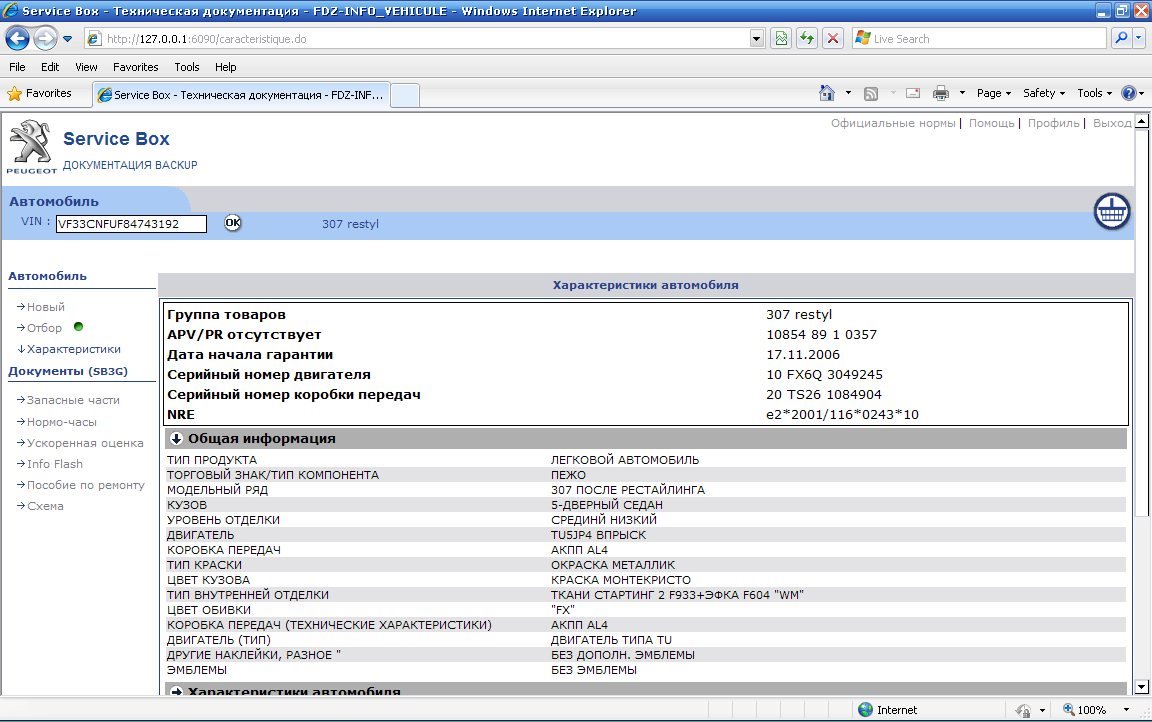Click the Live Search box
1152x722 pixels.
(979, 39)
